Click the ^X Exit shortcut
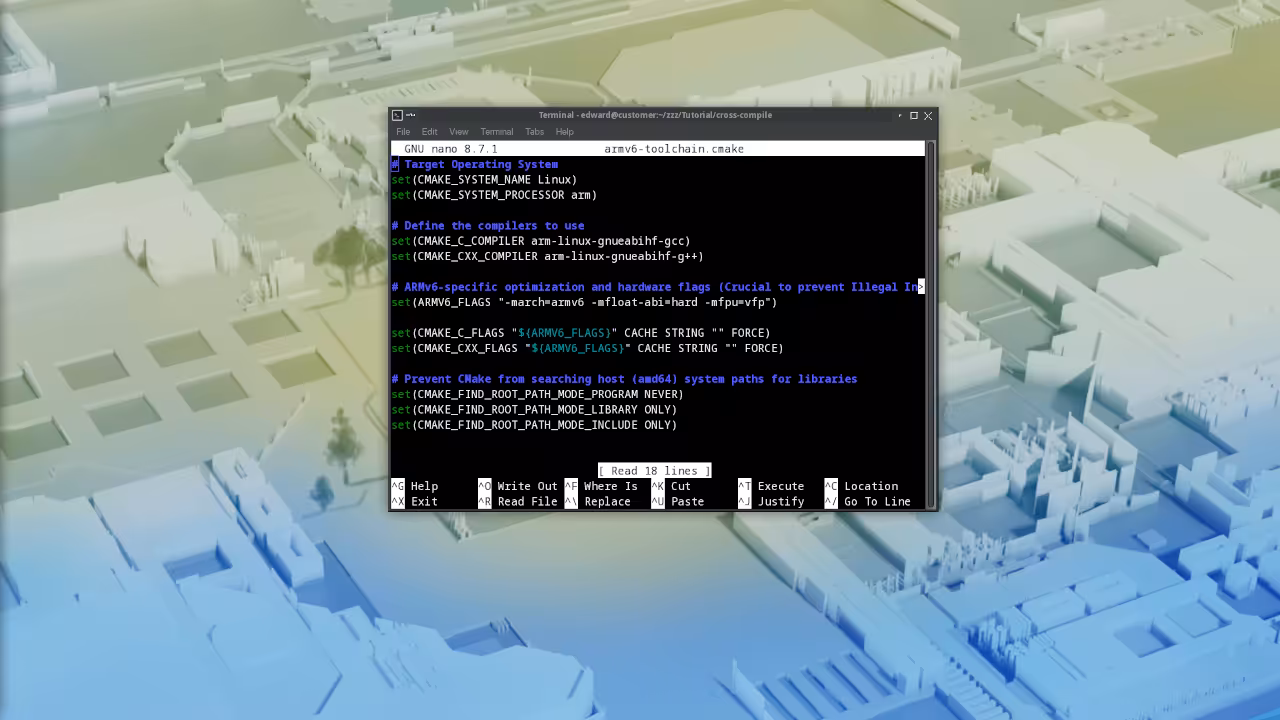 (415, 502)
